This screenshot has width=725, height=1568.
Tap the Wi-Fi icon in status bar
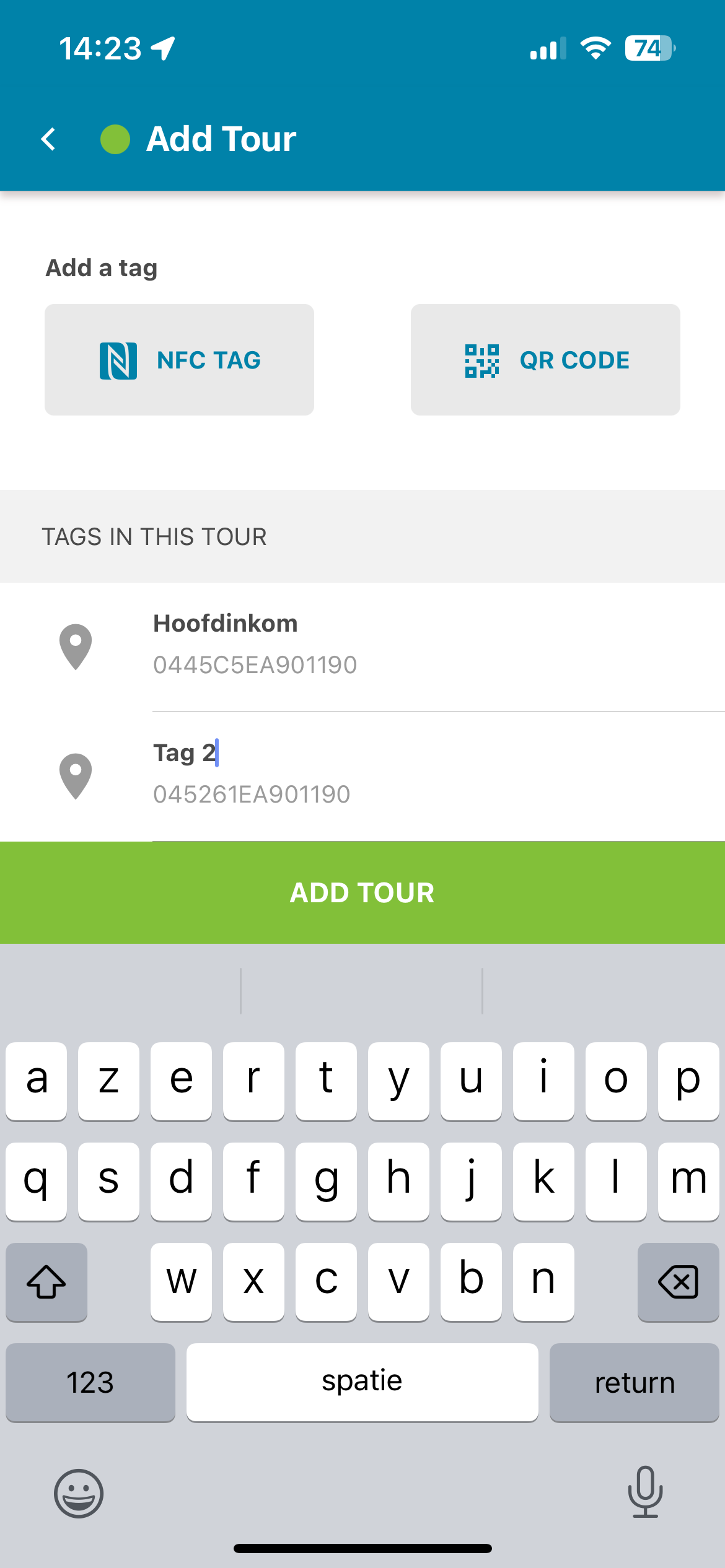coord(595,48)
